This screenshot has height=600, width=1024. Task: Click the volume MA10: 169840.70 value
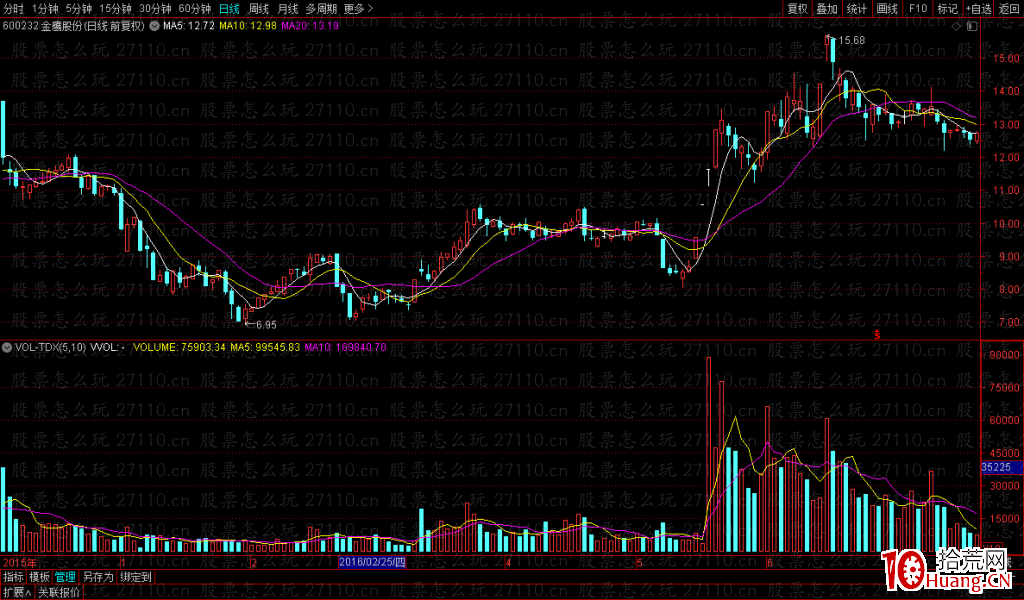[x=345, y=347]
